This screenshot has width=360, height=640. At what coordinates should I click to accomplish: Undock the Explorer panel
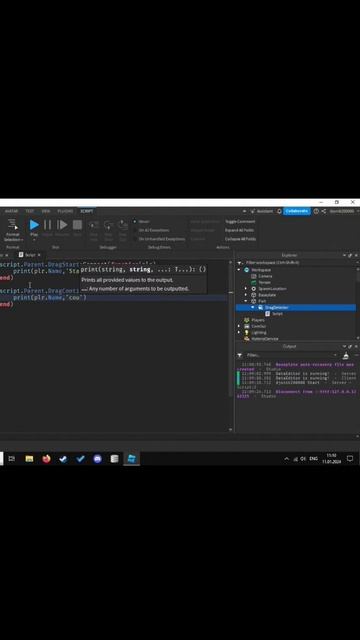click(350, 255)
